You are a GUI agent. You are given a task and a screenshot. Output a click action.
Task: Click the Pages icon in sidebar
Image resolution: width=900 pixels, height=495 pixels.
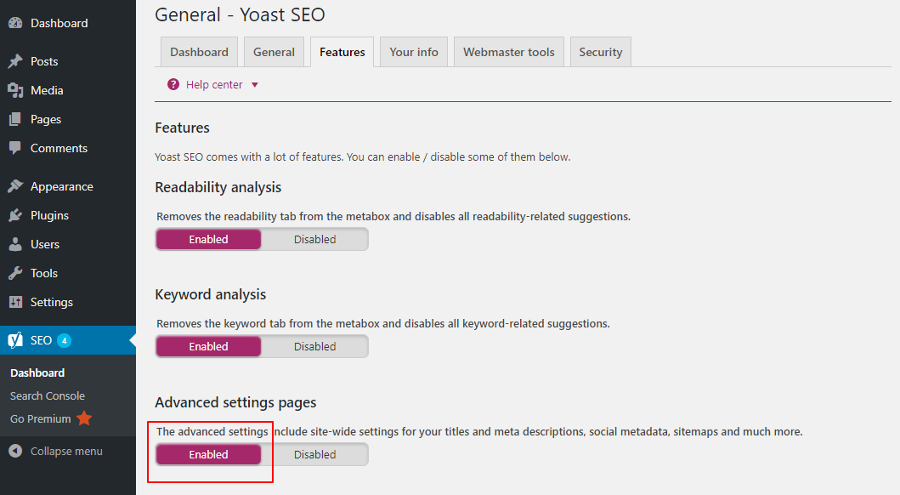pyautogui.click(x=15, y=119)
